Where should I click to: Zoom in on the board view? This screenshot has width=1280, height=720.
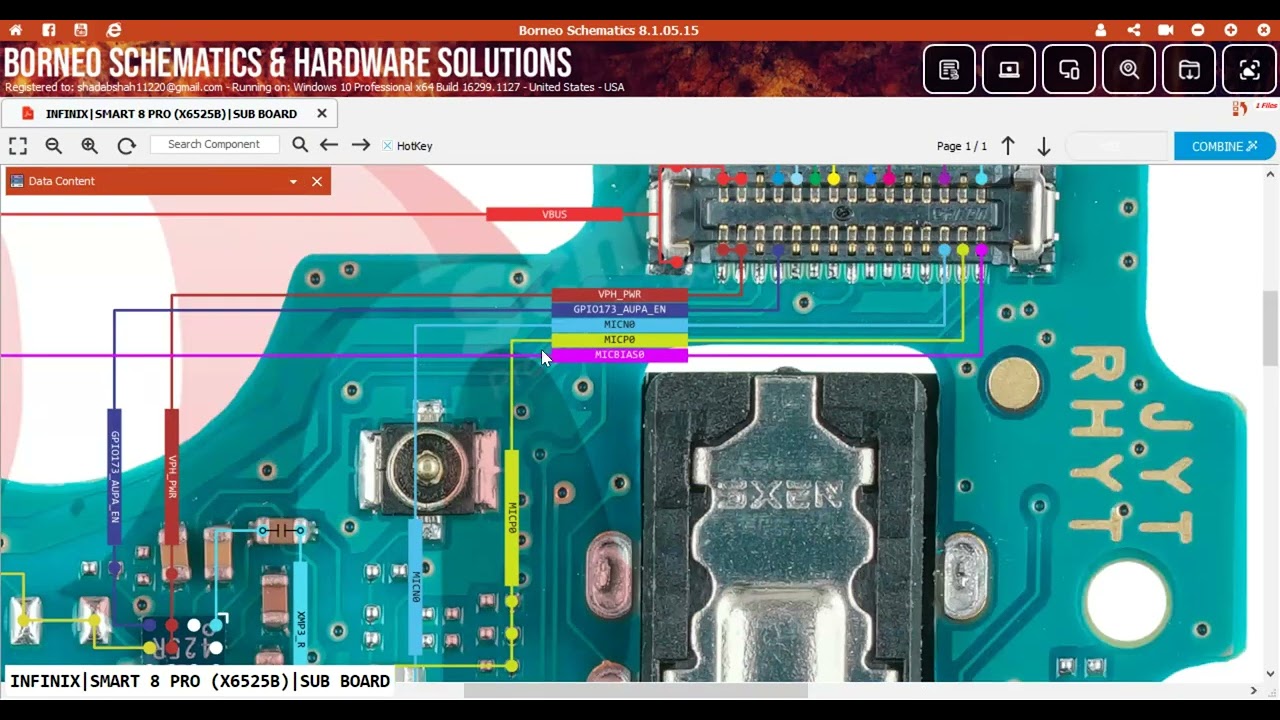[90, 146]
